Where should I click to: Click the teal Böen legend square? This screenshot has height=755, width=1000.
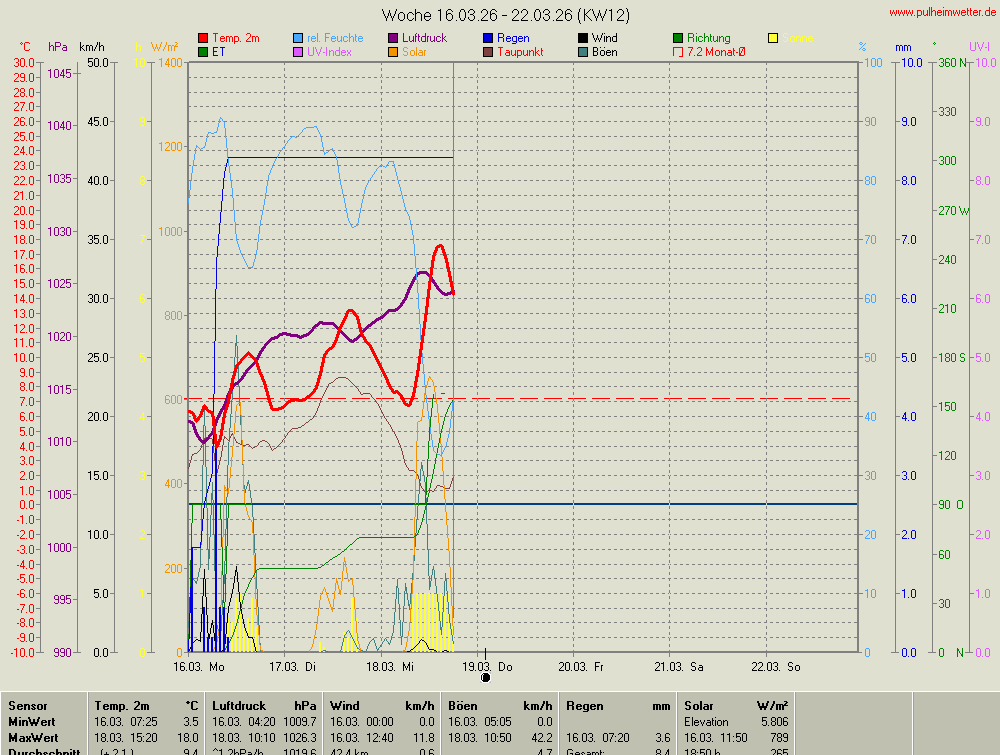[584, 52]
